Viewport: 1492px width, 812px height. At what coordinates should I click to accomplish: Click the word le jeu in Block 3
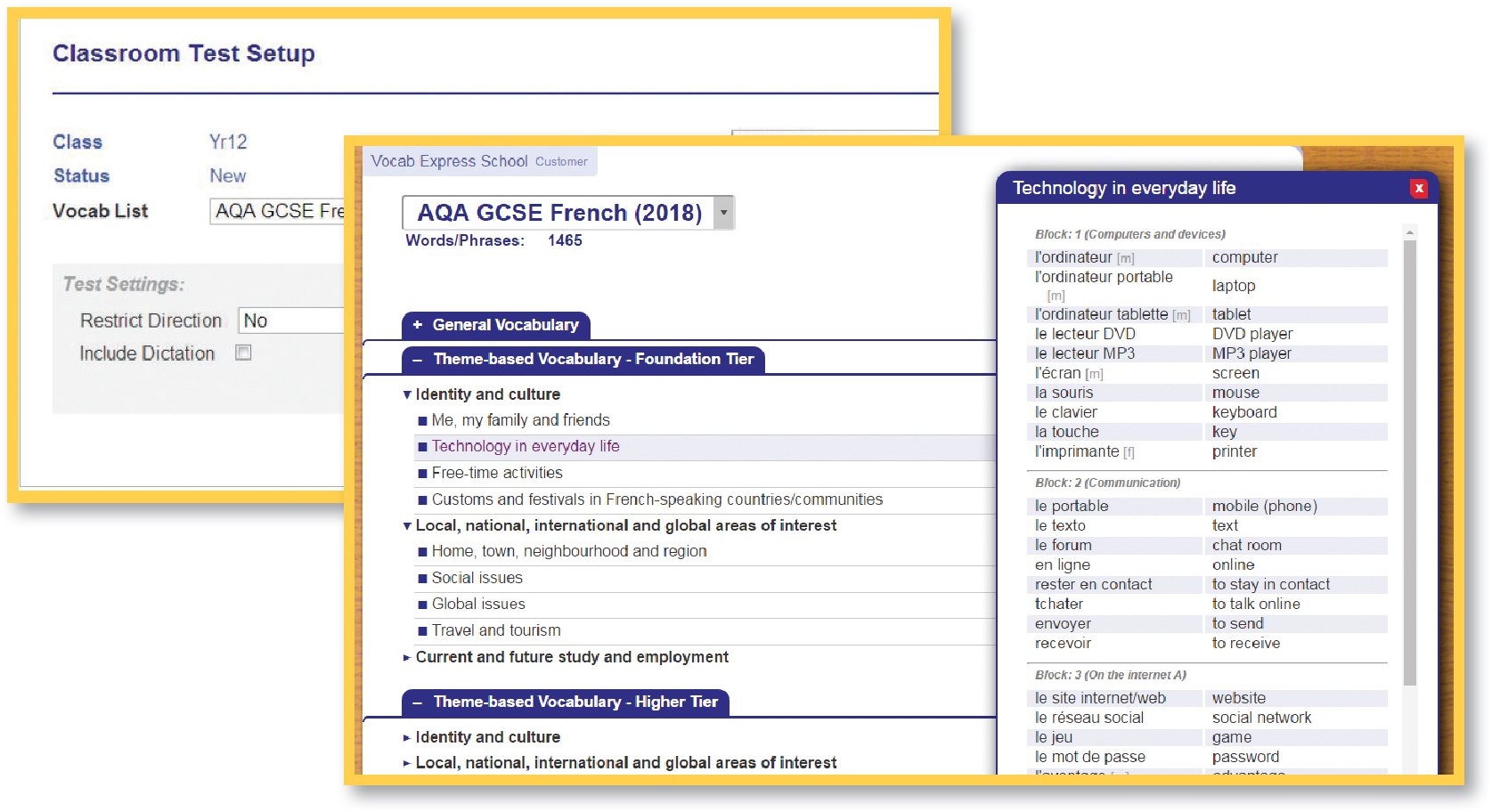pyautogui.click(x=1054, y=737)
